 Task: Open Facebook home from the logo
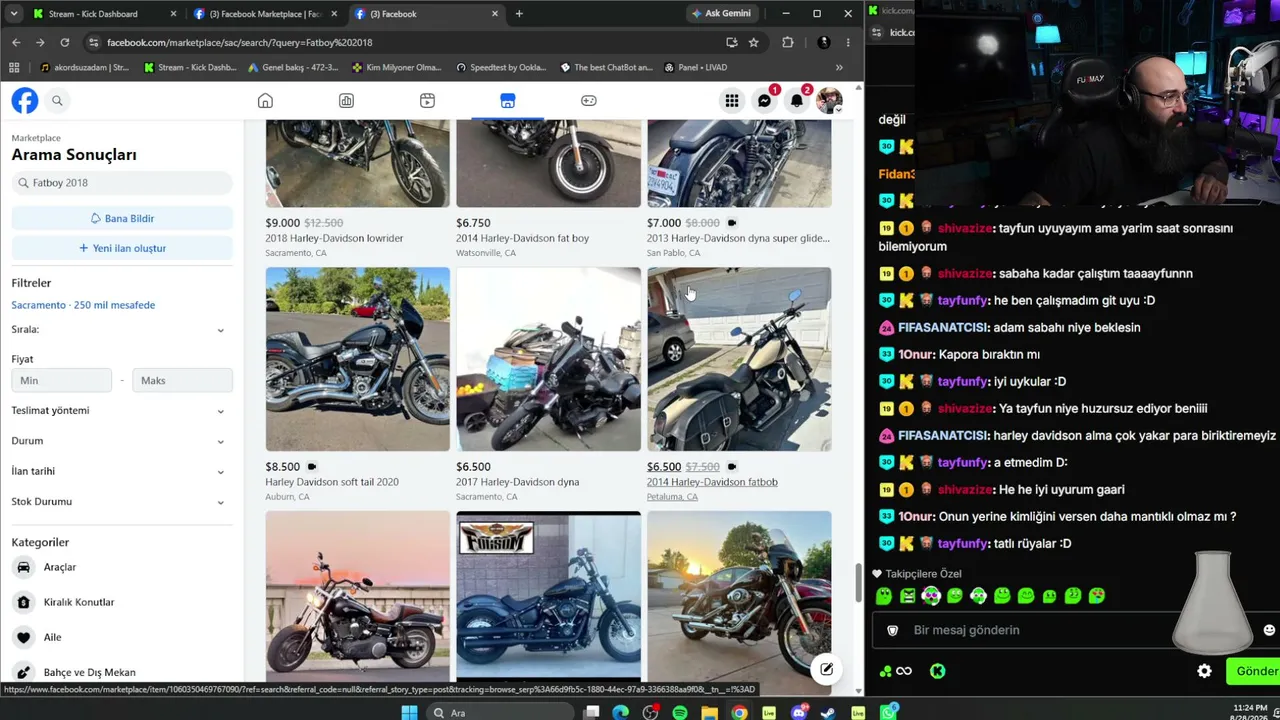[25, 100]
